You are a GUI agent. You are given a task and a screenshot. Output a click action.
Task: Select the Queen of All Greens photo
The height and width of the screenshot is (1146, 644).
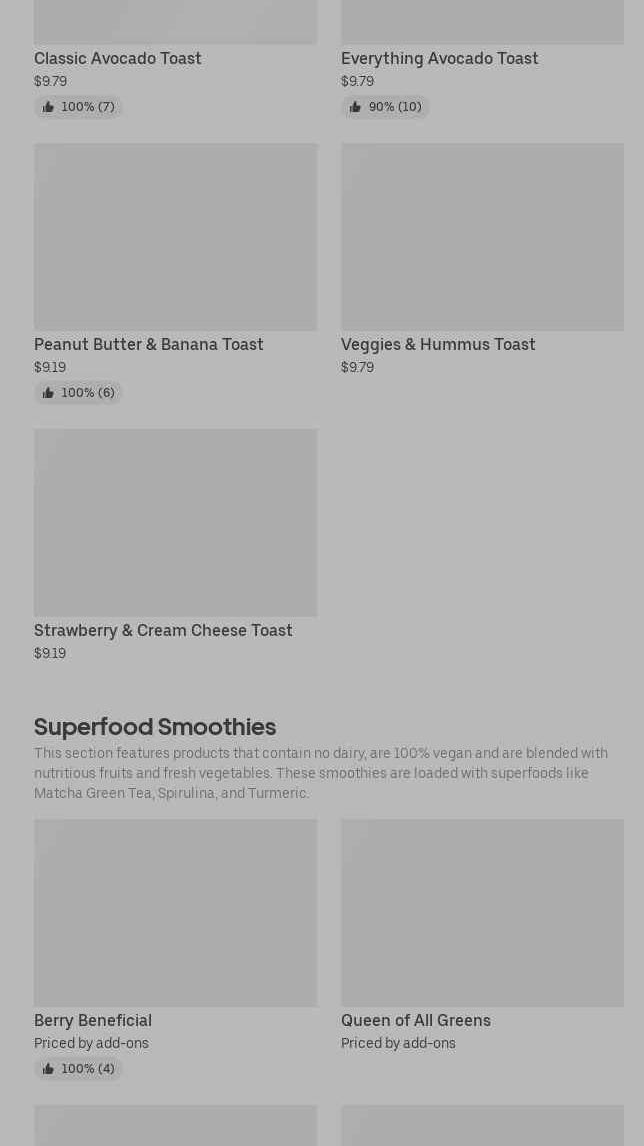[482, 912]
